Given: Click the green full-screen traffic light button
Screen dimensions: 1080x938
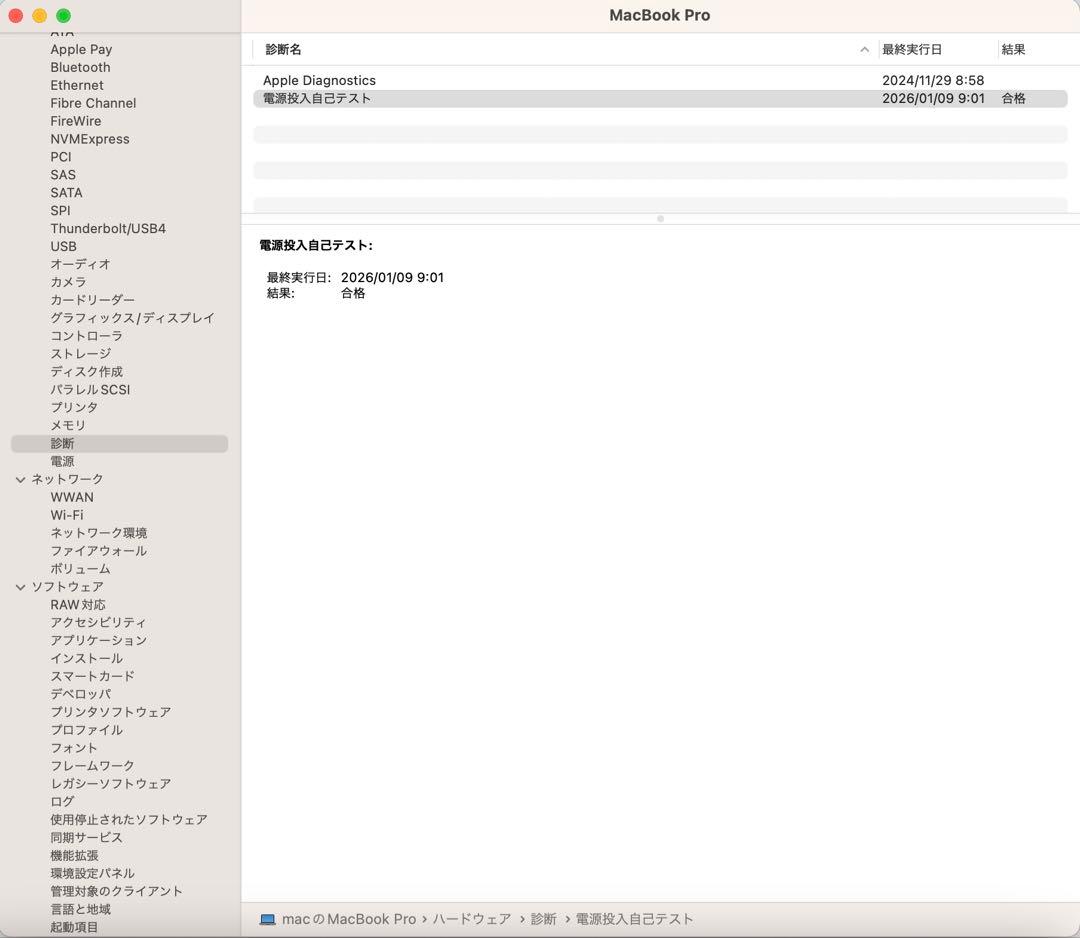Looking at the screenshot, I should [65, 16].
